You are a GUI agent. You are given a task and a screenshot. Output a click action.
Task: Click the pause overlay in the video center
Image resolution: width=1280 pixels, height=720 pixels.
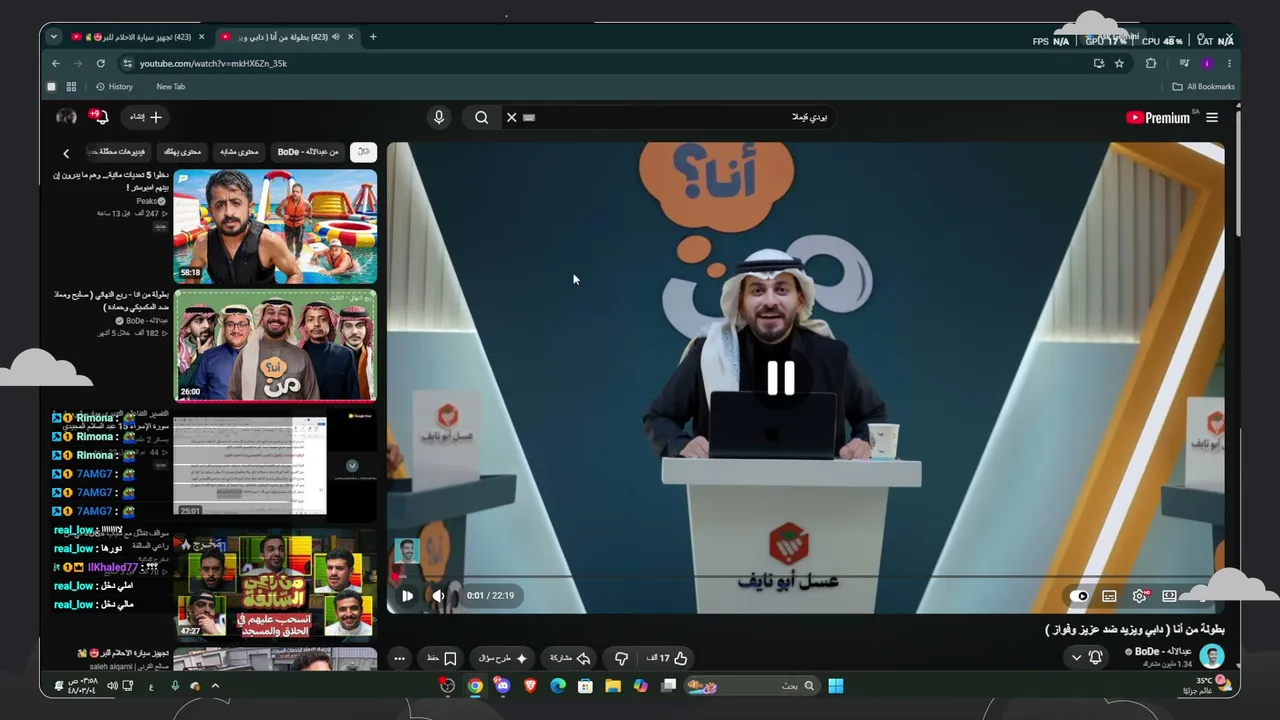click(x=781, y=378)
